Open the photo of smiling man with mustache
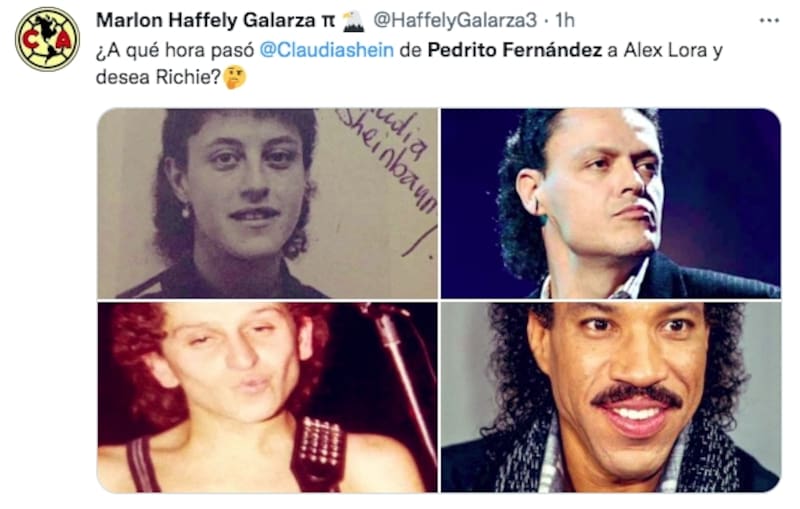800x509 pixels. pyautogui.click(x=611, y=397)
